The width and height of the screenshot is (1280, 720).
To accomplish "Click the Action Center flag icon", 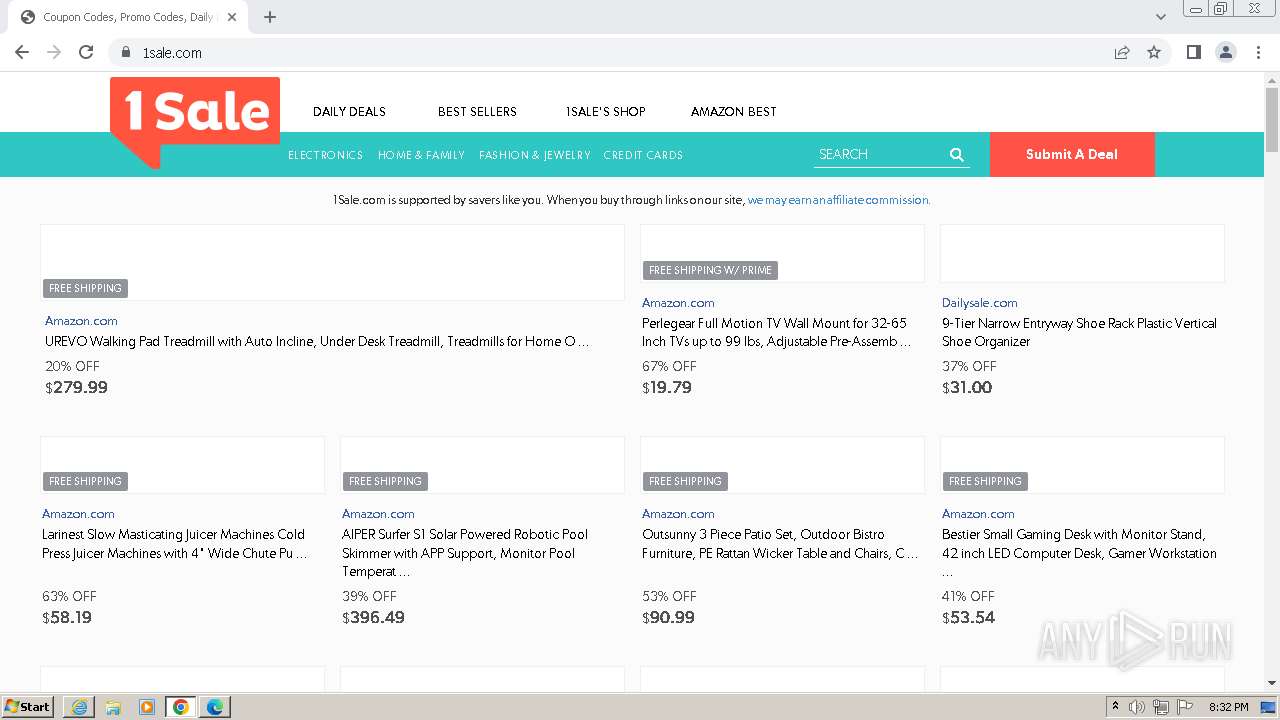I will click(x=1185, y=707).
